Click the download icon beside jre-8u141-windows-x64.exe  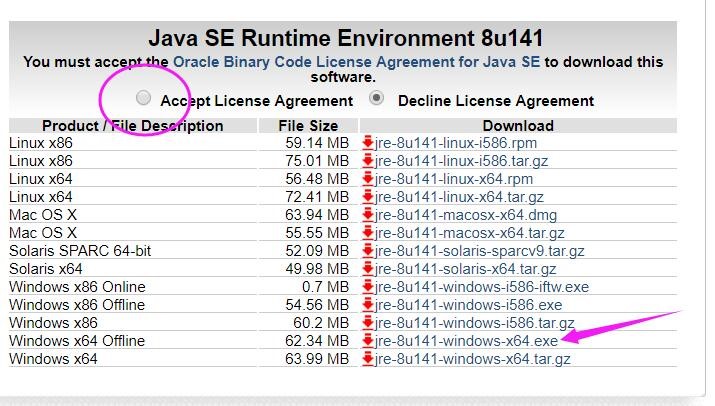pyautogui.click(x=368, y=341)
